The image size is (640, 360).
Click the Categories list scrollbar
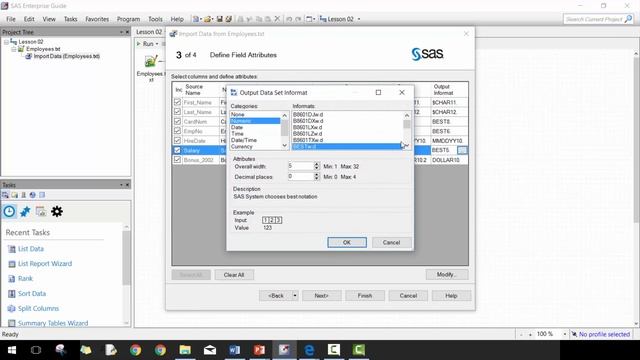284,131
